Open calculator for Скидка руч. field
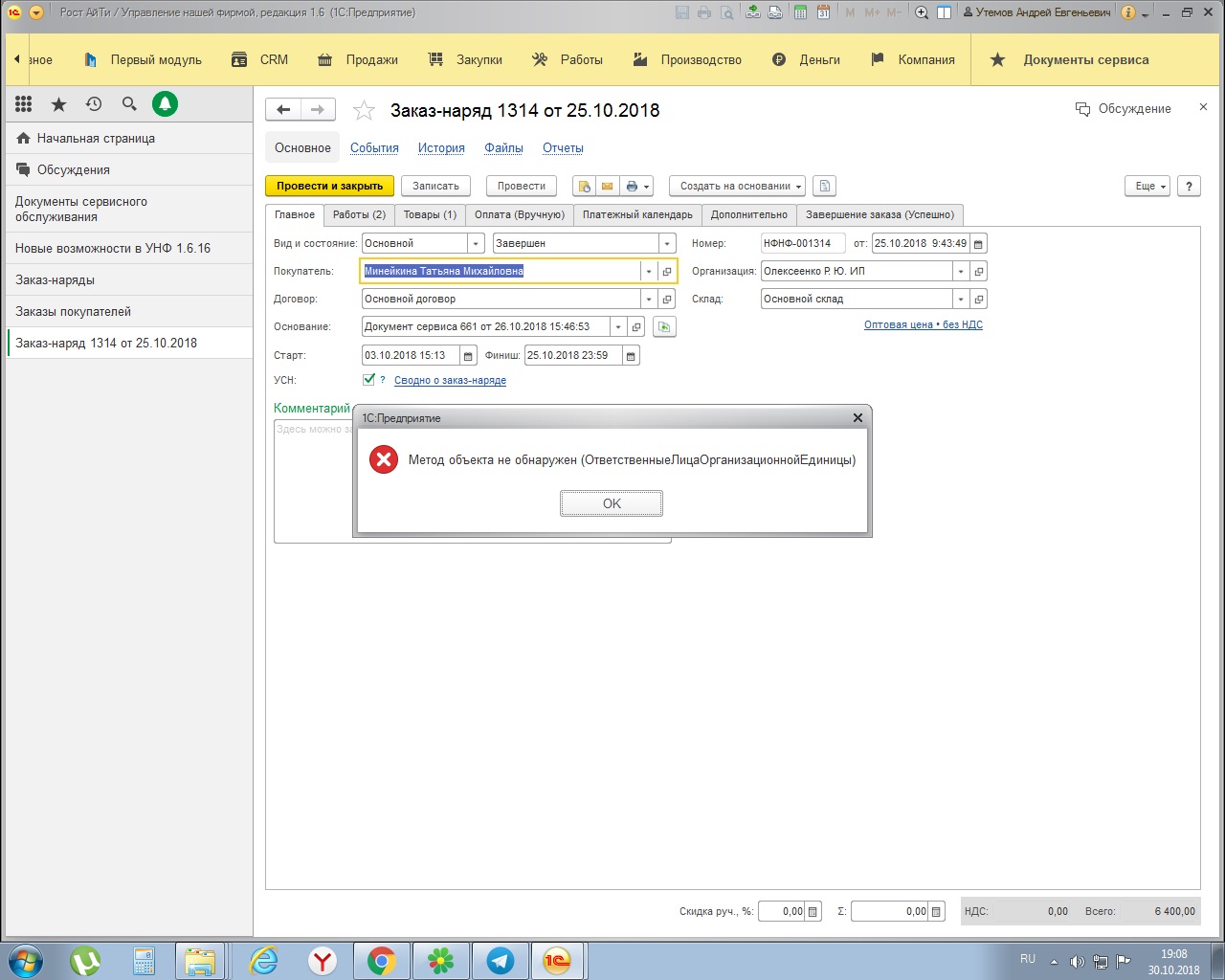 tap(813, 912)
